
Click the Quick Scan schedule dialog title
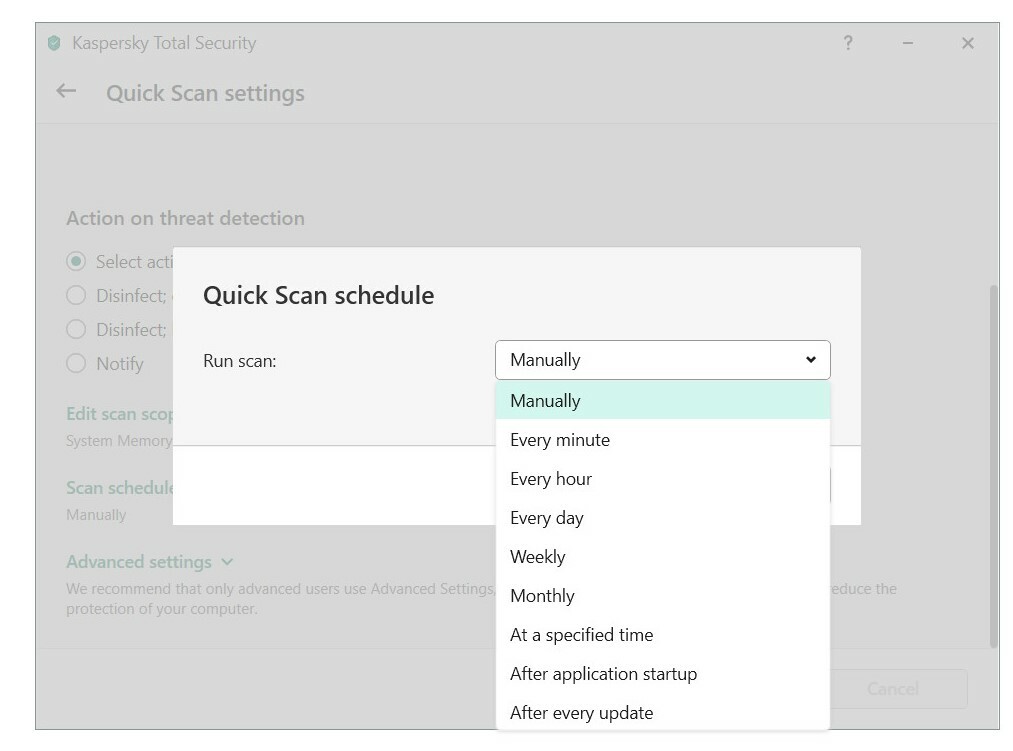(x=319, y=295)
